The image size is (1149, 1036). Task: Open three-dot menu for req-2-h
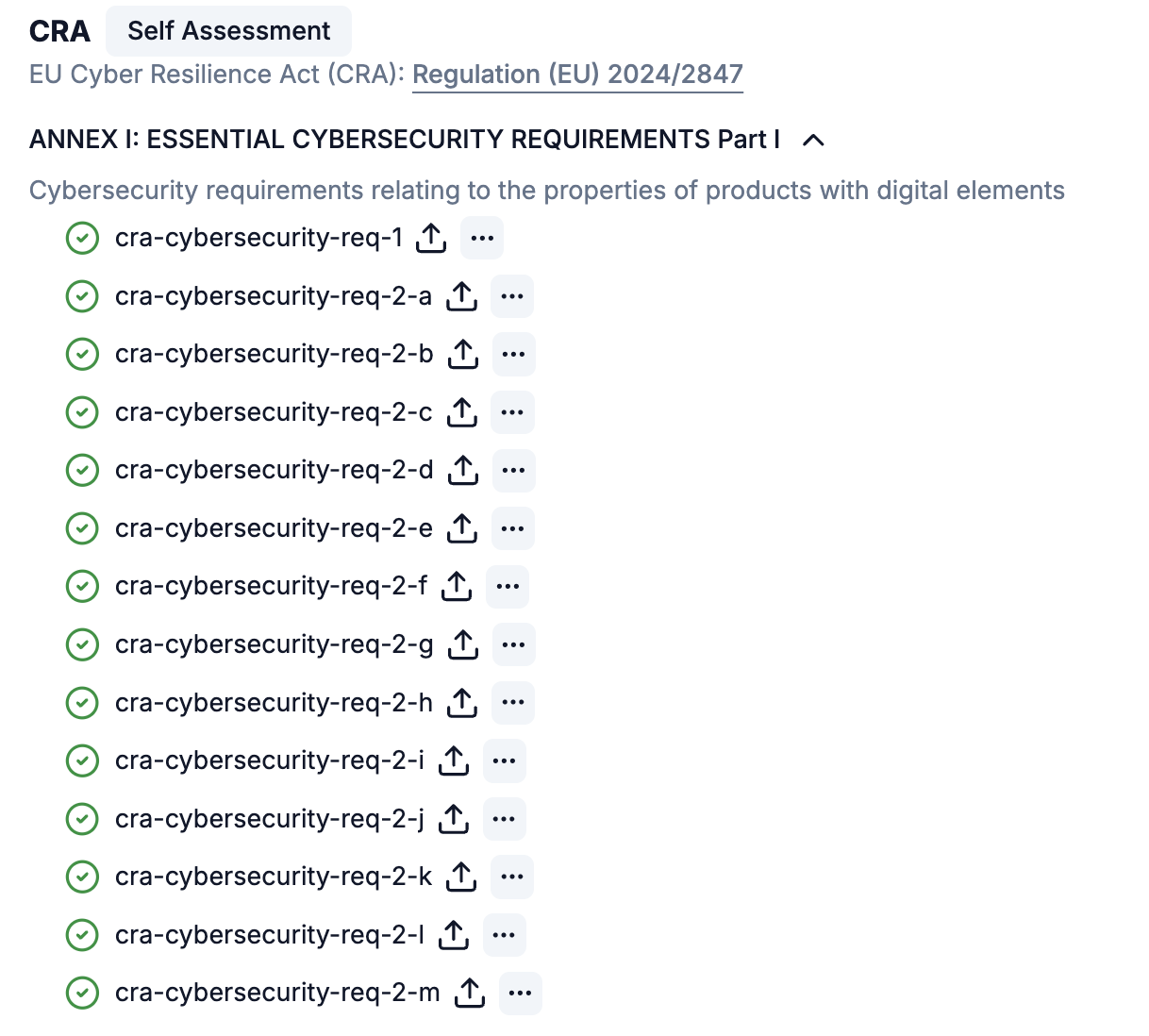(x=513, y=703)
